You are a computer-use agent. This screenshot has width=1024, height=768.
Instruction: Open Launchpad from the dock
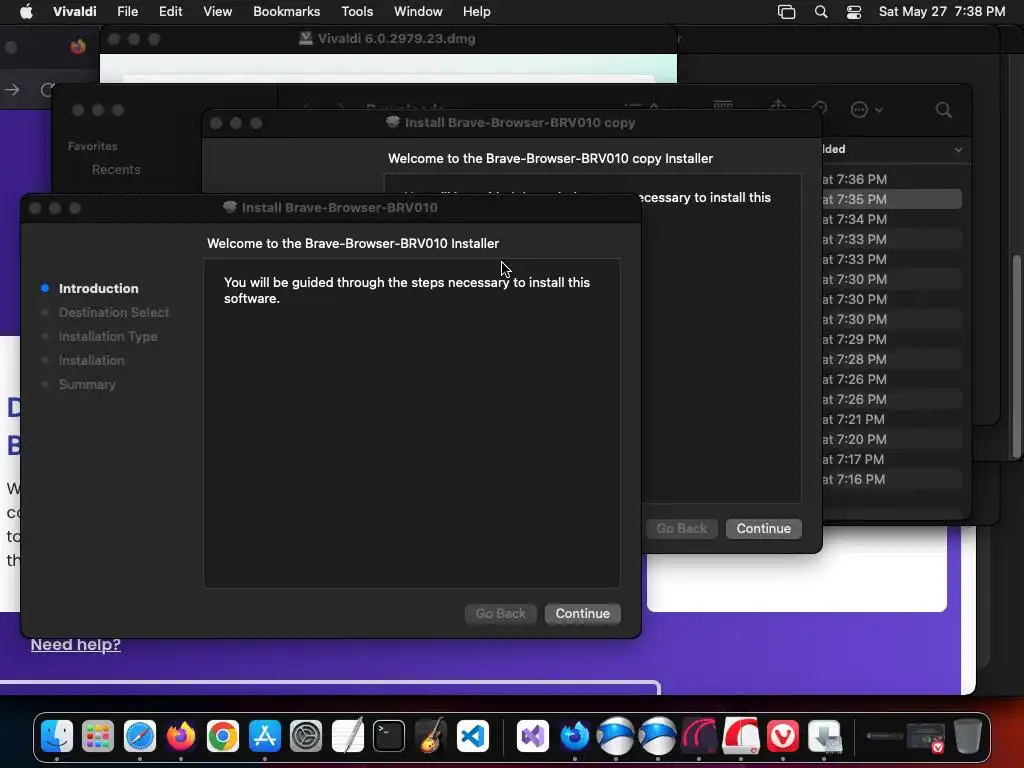98,736
